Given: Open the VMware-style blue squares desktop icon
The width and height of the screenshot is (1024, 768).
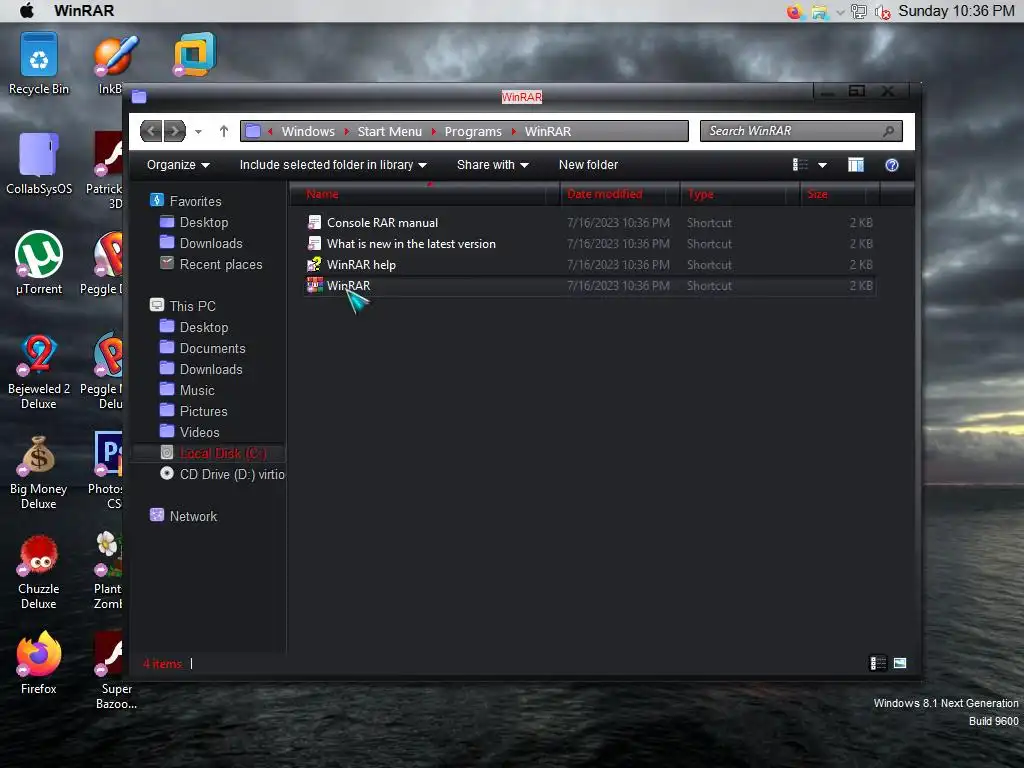Looking at the screenshot, I should [194, 54].
